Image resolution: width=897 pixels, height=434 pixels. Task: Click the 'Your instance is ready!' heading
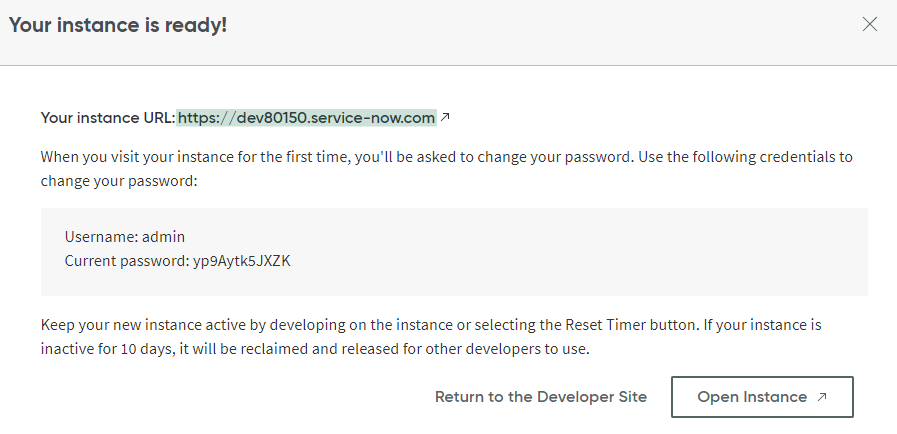coord(118,25)
